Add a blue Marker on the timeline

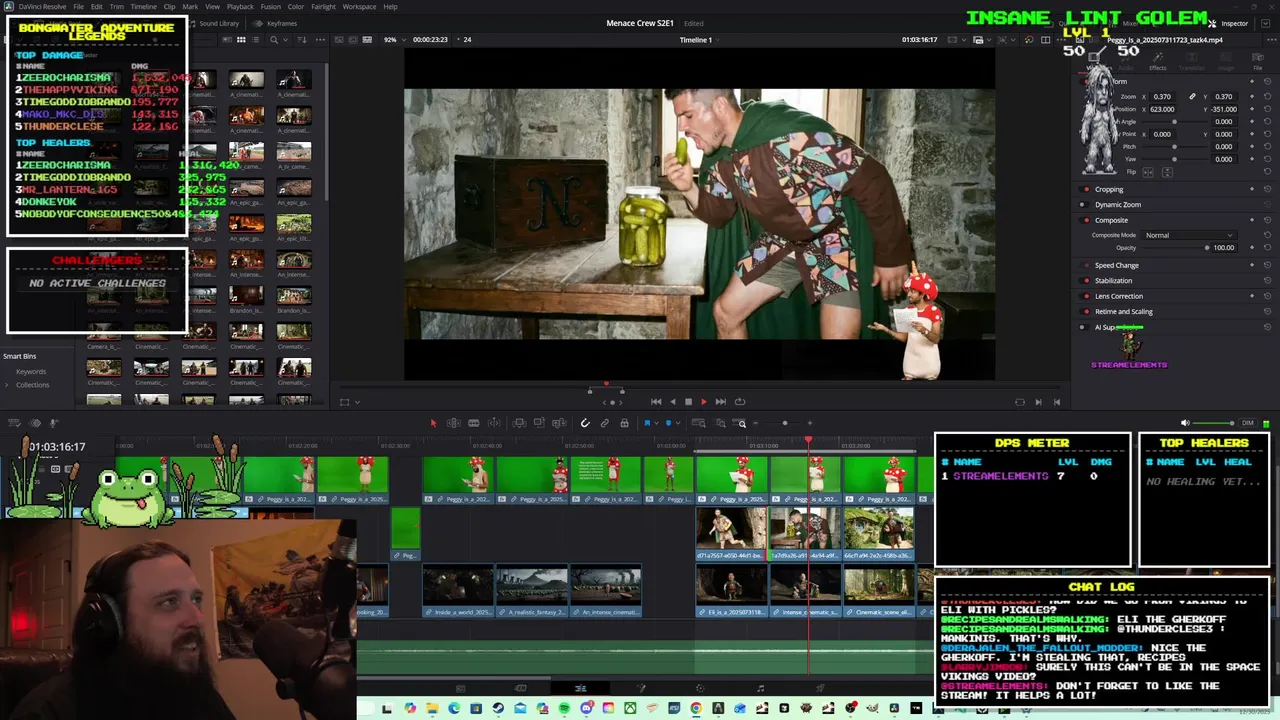pos(669,423)
